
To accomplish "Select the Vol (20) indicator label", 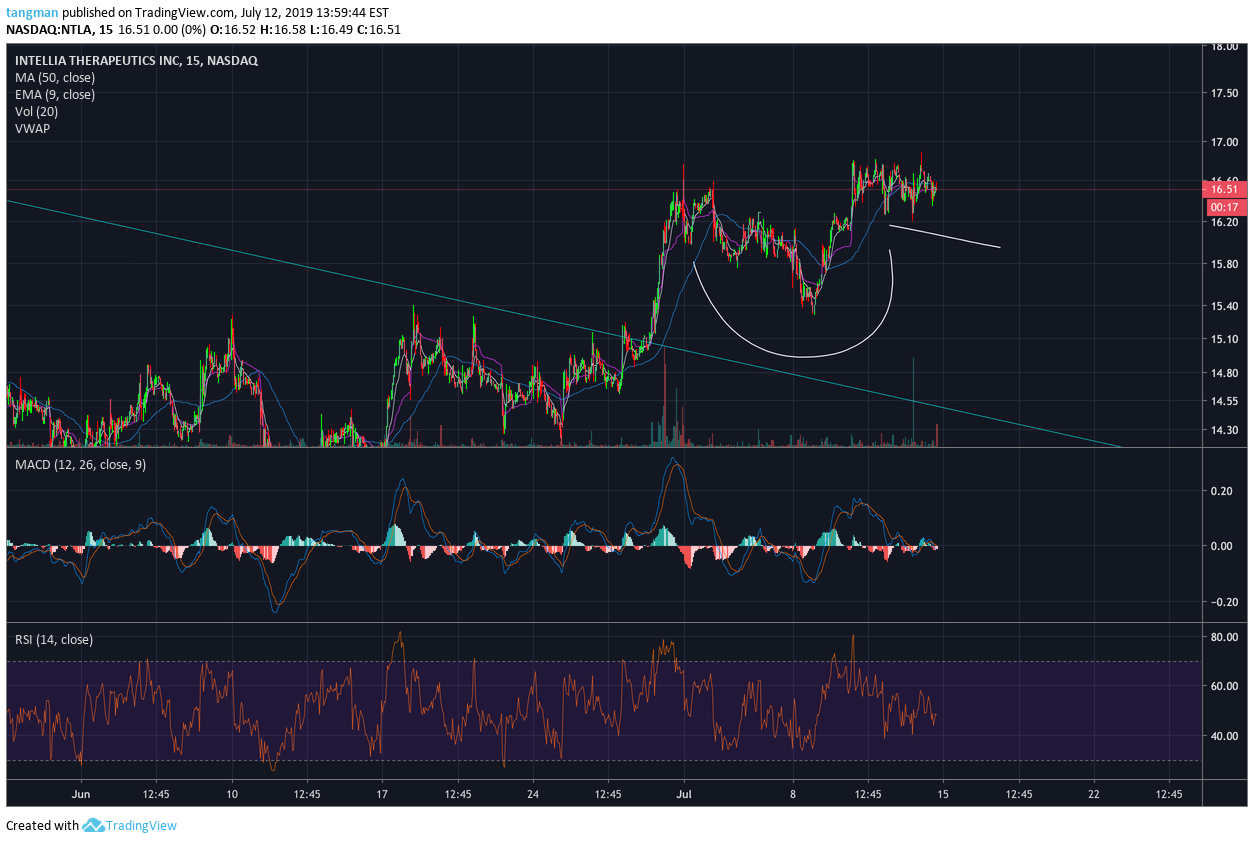I will [36, 111].
